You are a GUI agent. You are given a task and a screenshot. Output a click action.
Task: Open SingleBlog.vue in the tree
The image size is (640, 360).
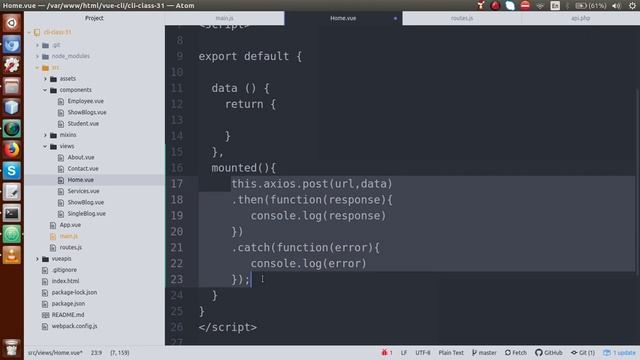87,213
